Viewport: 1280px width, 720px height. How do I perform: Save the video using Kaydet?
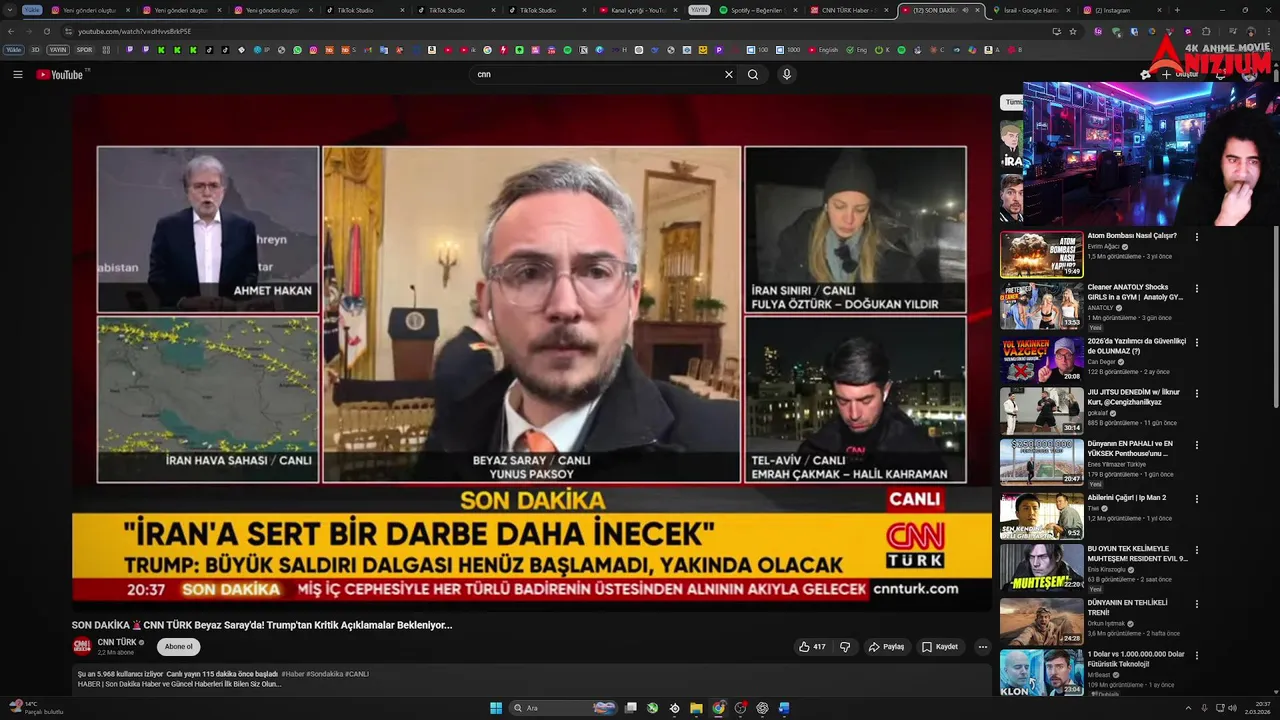tap(940, 647)
